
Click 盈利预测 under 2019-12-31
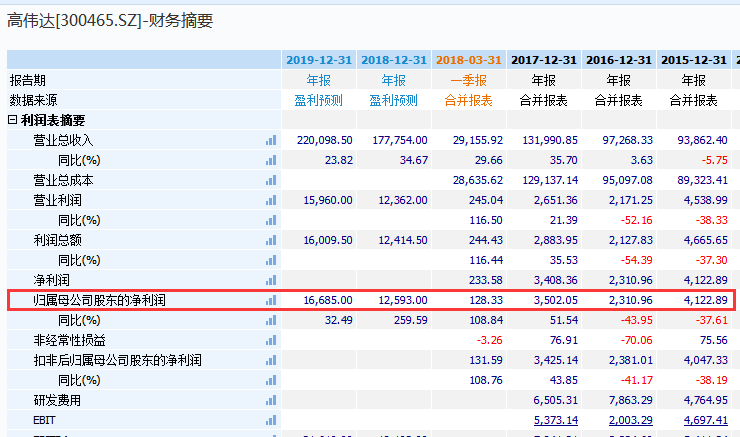tap(319, 100)
